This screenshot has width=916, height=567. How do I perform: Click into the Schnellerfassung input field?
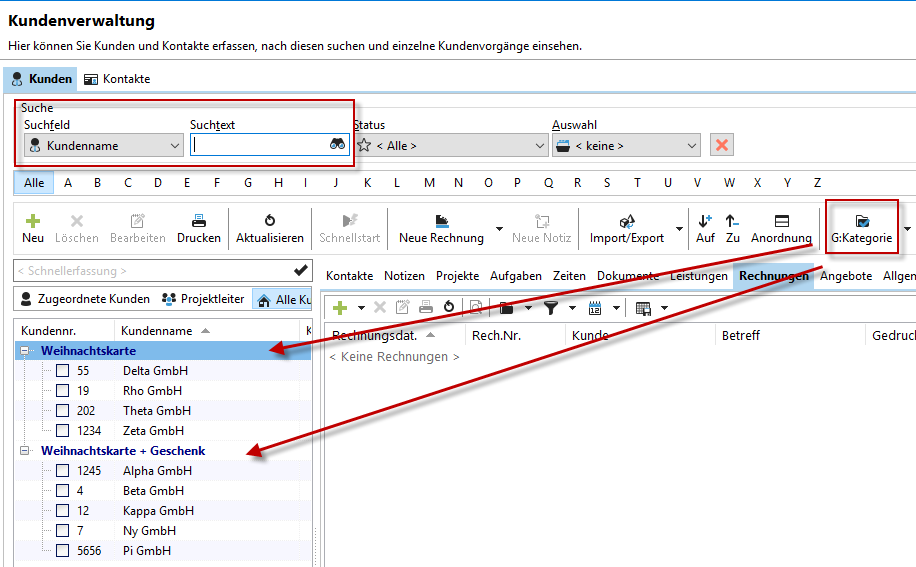tap(150, 271)
